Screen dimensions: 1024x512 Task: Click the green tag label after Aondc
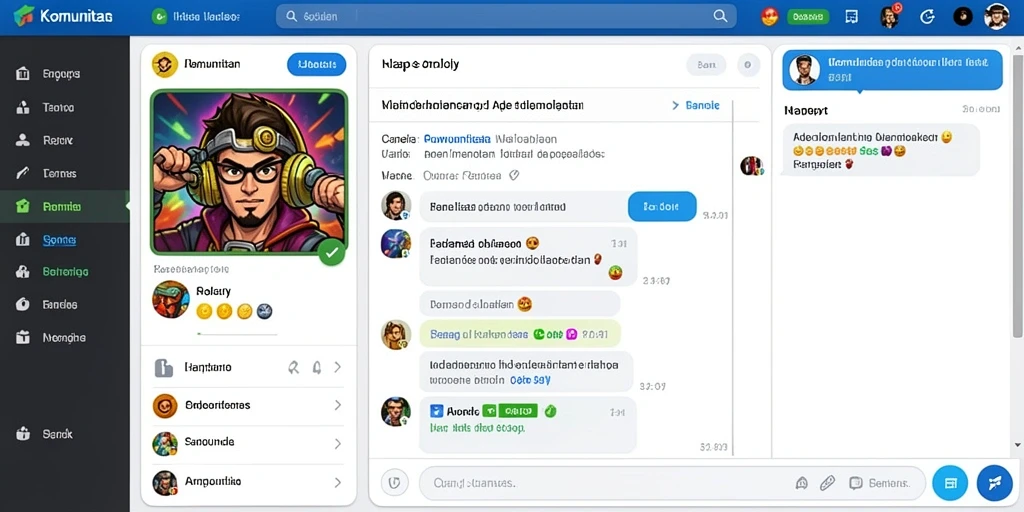pos(510,411)
